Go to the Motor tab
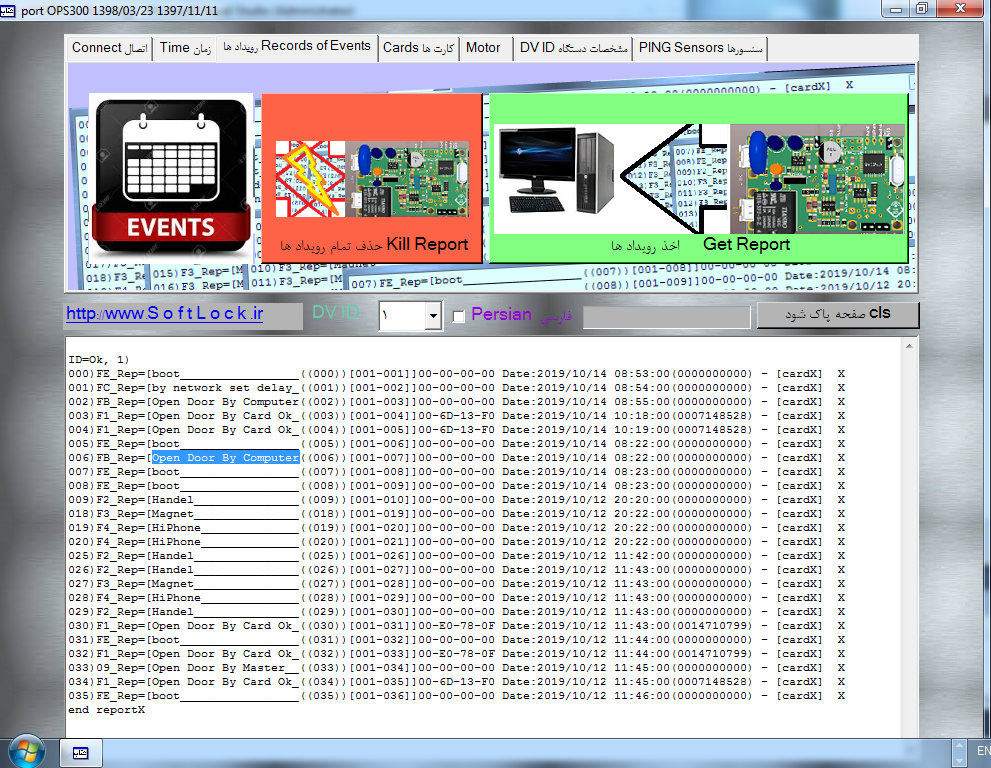The width and height of the screenshot is (991, 768). pos(484,48)
